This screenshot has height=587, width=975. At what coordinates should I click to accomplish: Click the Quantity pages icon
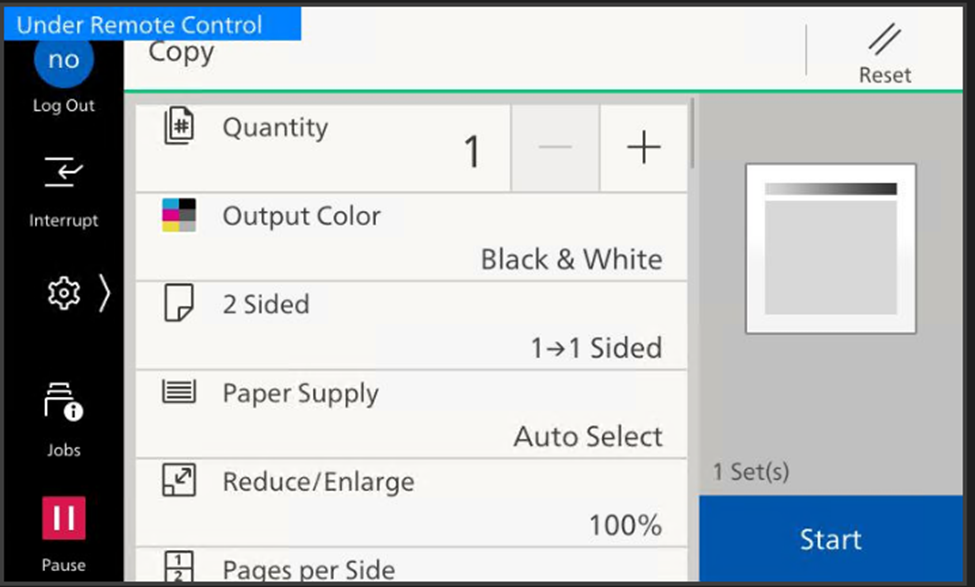179,128
